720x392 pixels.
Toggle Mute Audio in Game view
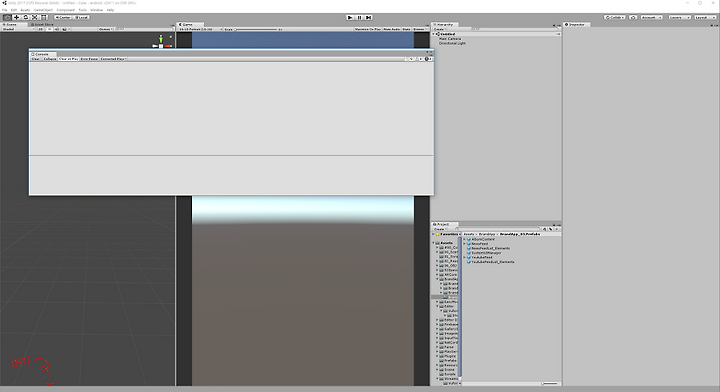click(392, 29)
